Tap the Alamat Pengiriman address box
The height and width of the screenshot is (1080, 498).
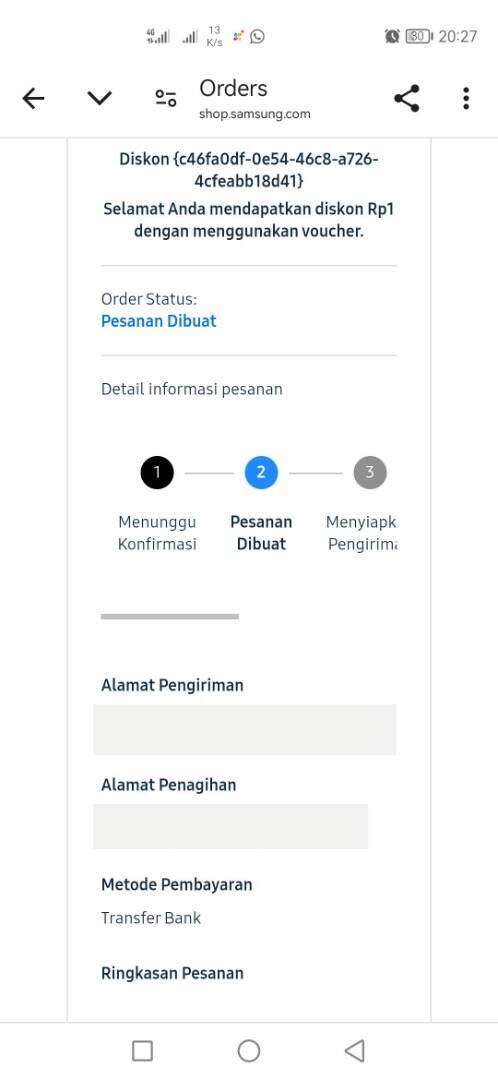pyautogui.click(x=245, y=729)
